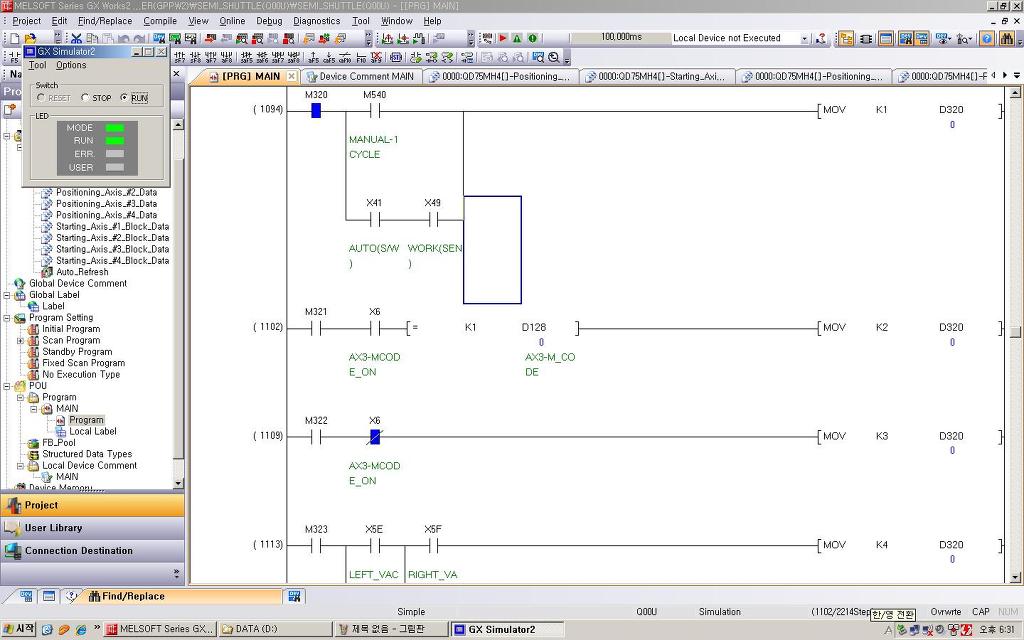Click the zoom magnifier icon in the ladder toolbar

(553, 57)
